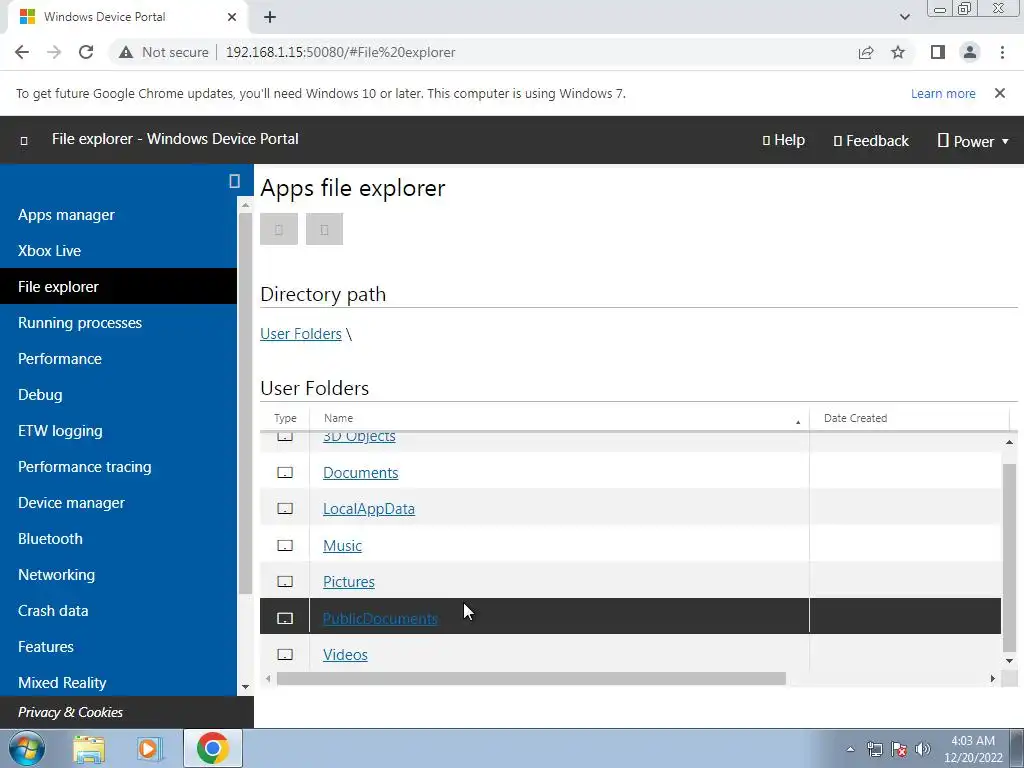Click the first gray toolbar button under Apps file explorer
The image size is (1024, 768).
[279, 229]
